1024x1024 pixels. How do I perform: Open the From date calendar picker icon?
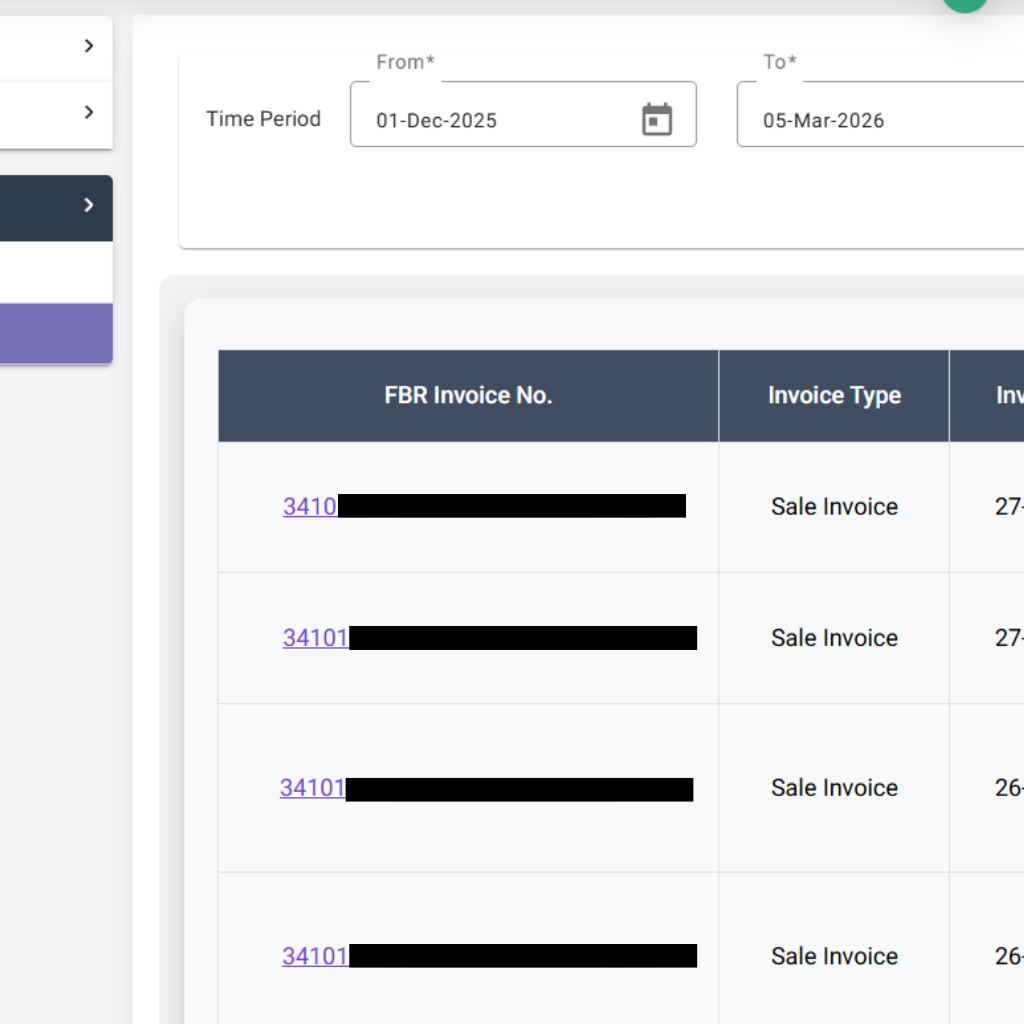point(656,119)
